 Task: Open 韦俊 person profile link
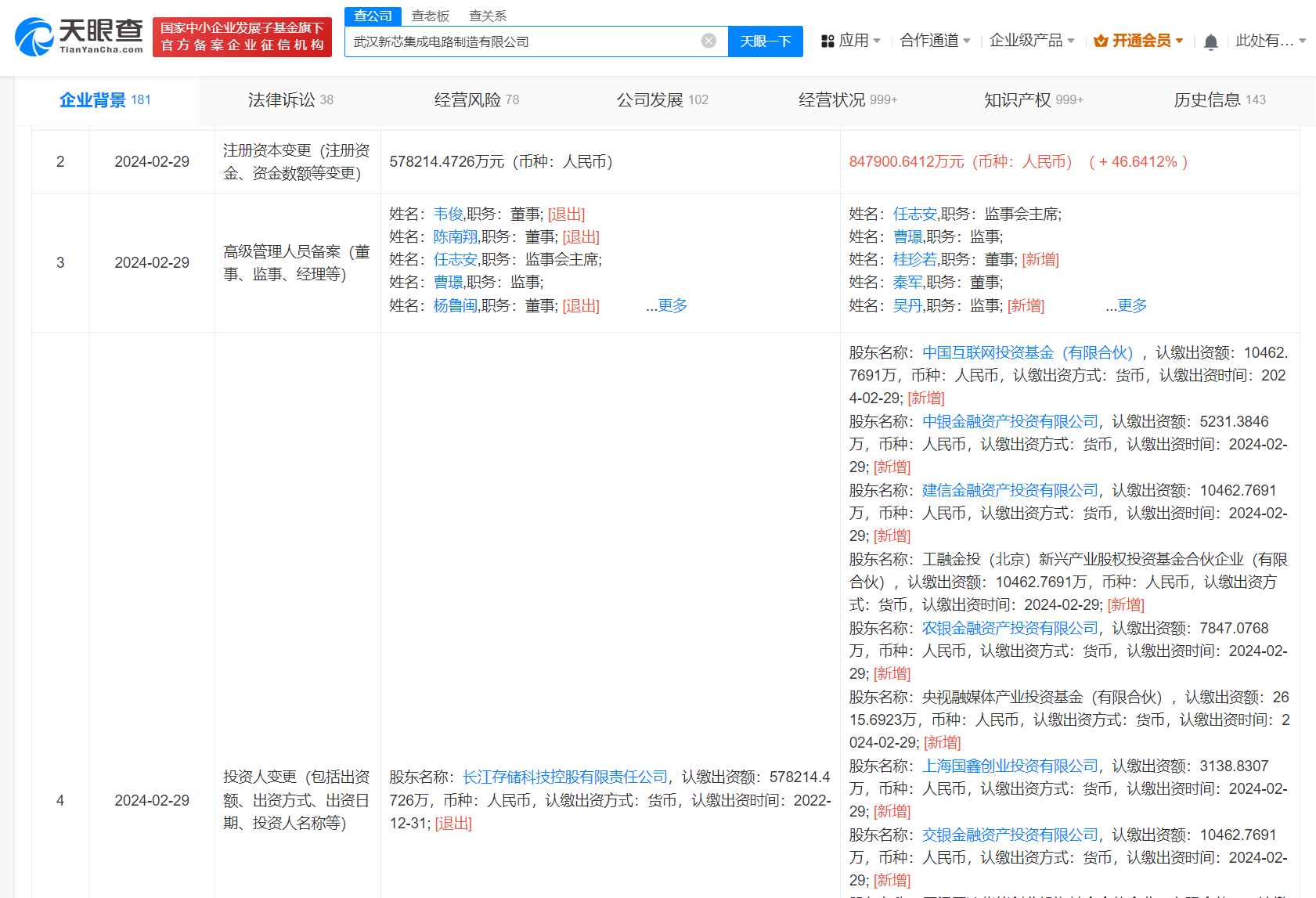tap(448, 215)
